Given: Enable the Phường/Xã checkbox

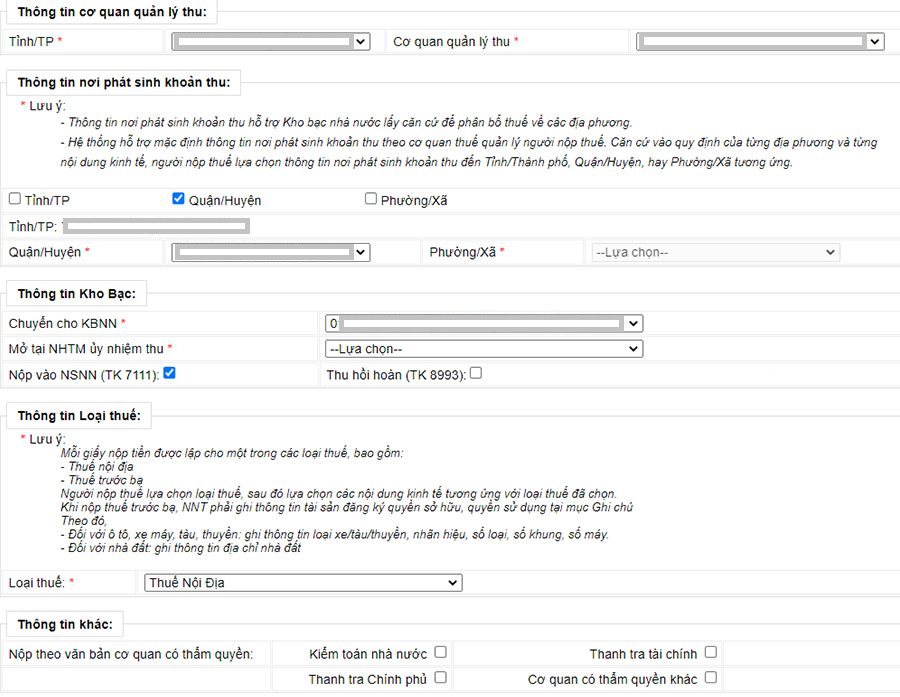Looking at the screenshot, I should [x=371, y=199].
